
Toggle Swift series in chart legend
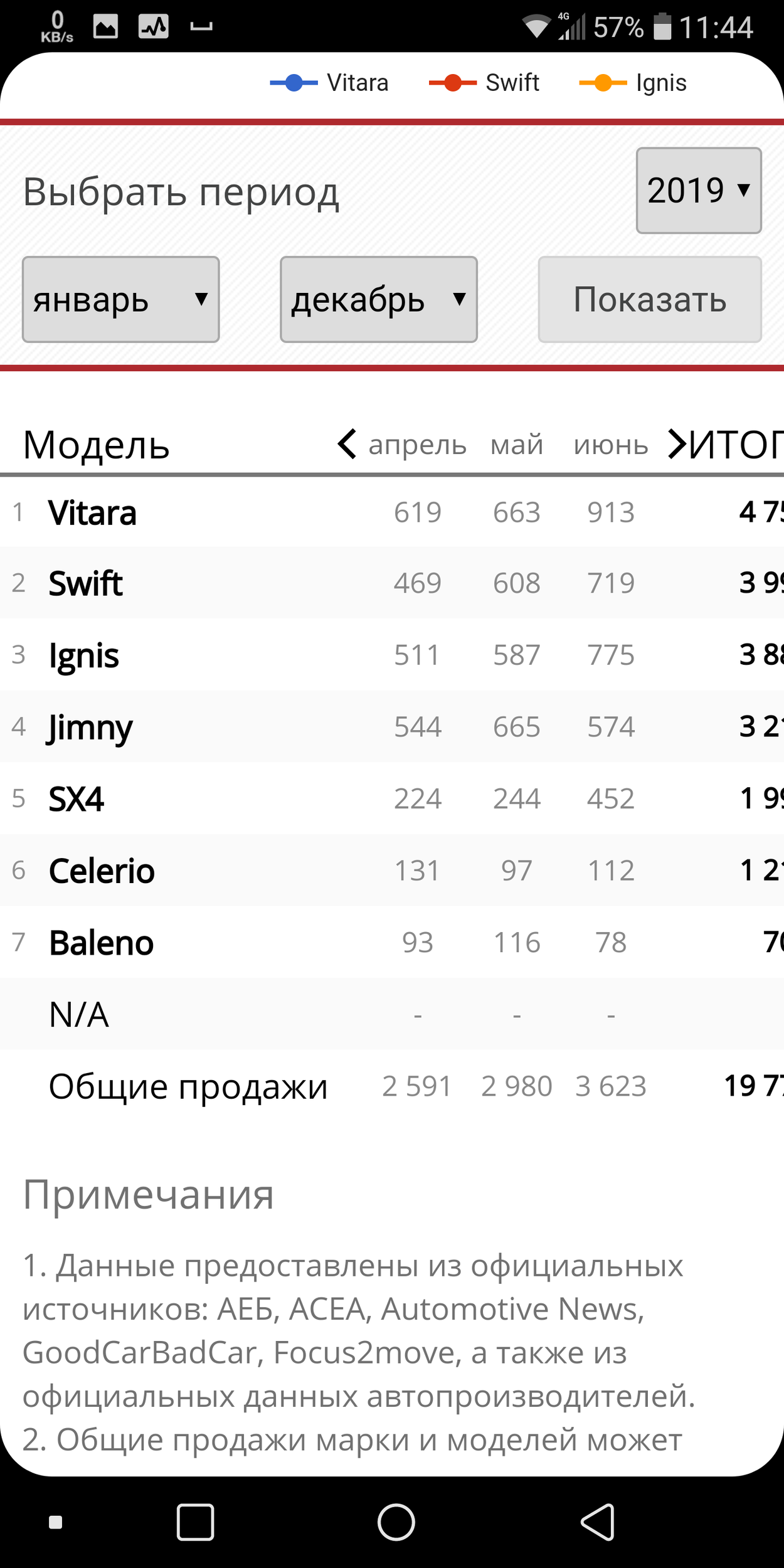484,83
